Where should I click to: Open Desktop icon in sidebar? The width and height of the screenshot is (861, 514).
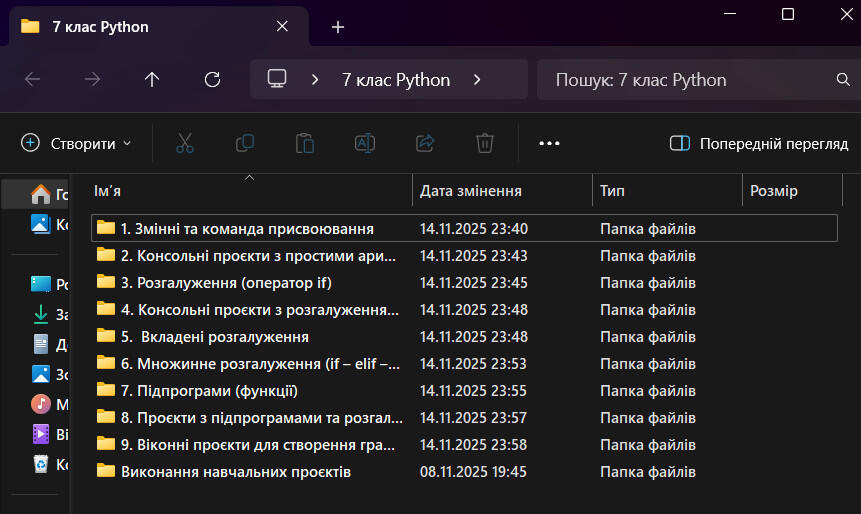pyautogui.click(x=41, y=284)
